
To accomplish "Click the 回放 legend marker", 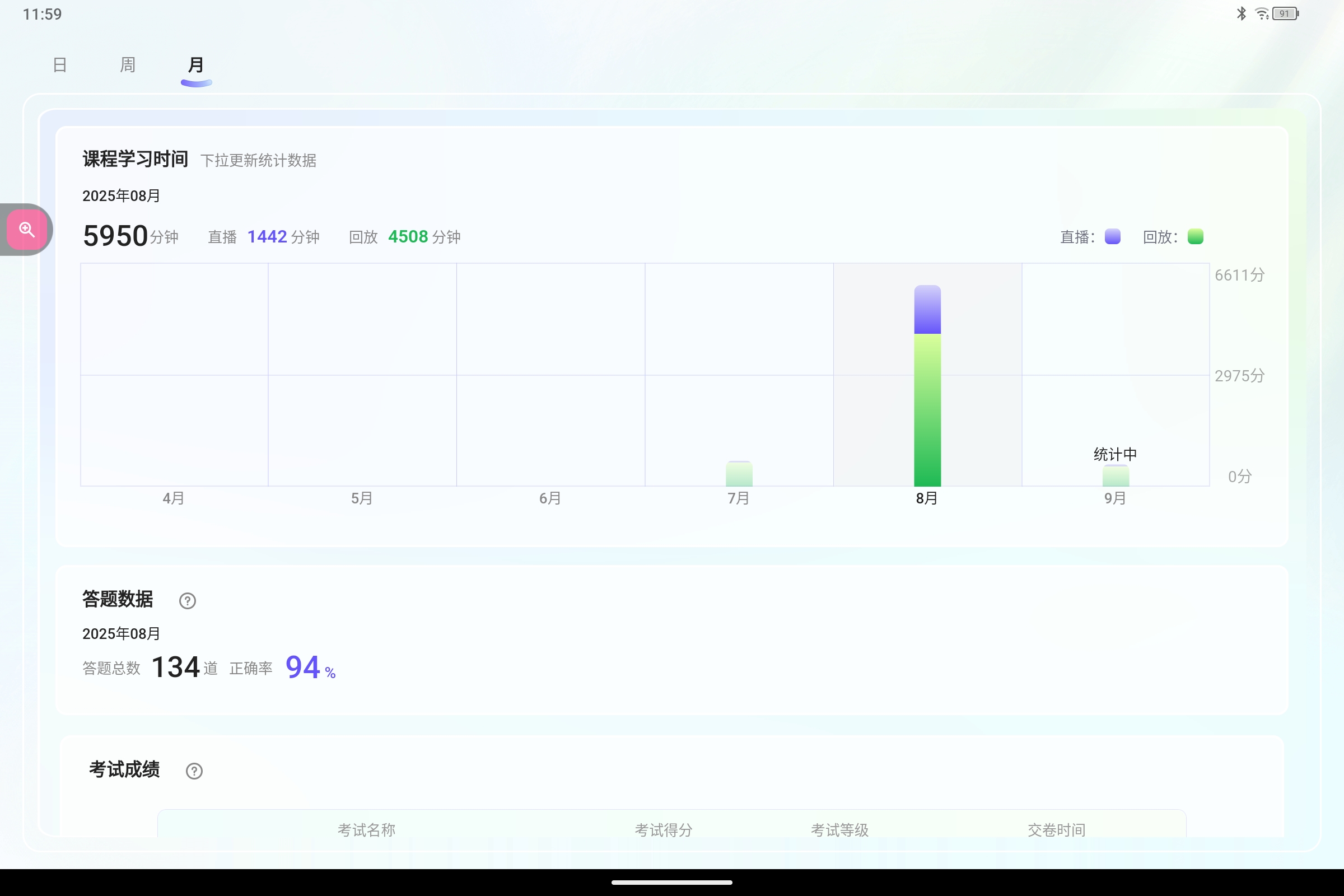I will [1196, 236].
